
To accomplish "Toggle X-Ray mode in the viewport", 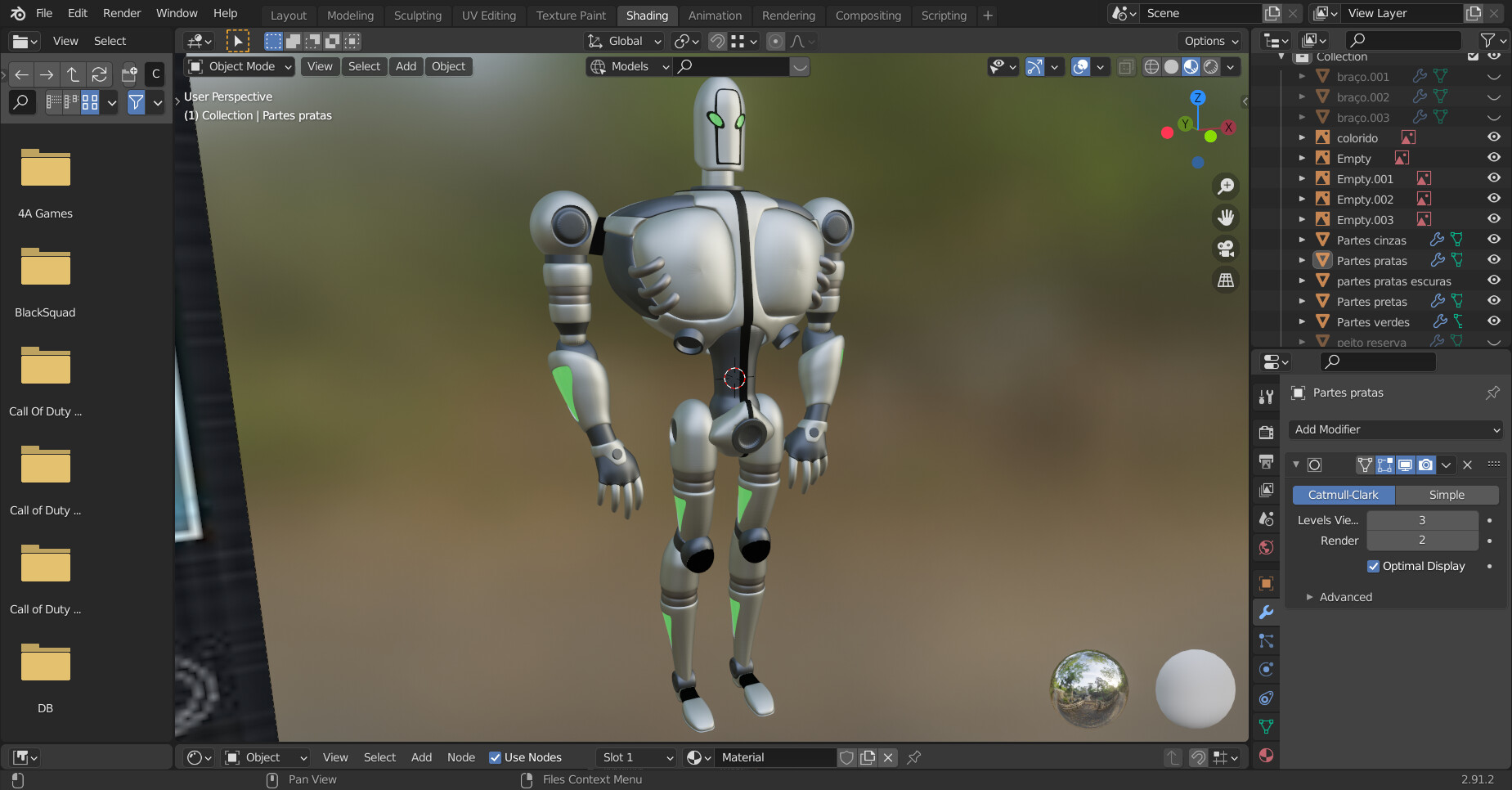I will tap(1126, 67).
